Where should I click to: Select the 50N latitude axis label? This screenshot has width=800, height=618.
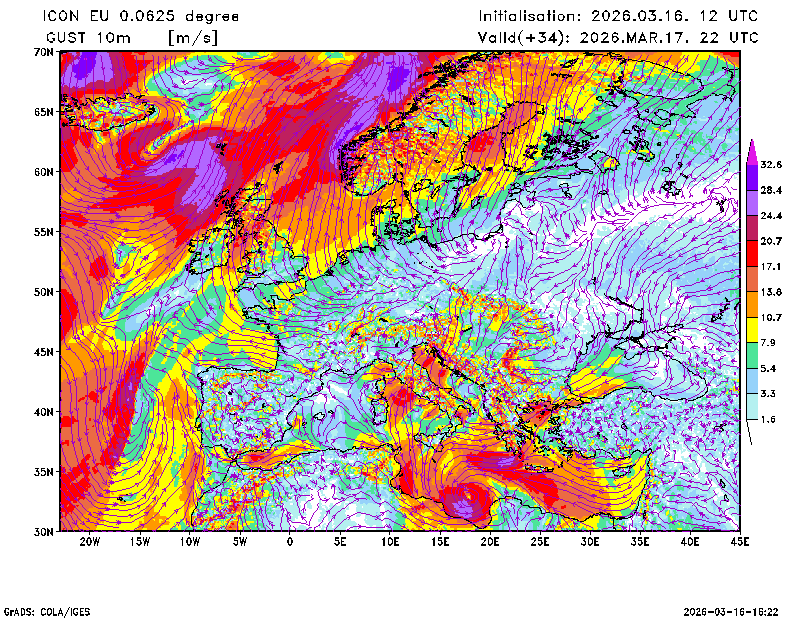click(43, 292)
